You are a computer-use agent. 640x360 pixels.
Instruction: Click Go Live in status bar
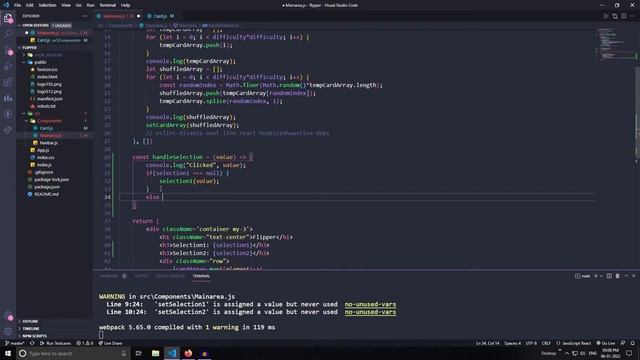click(x=605, y=343)
